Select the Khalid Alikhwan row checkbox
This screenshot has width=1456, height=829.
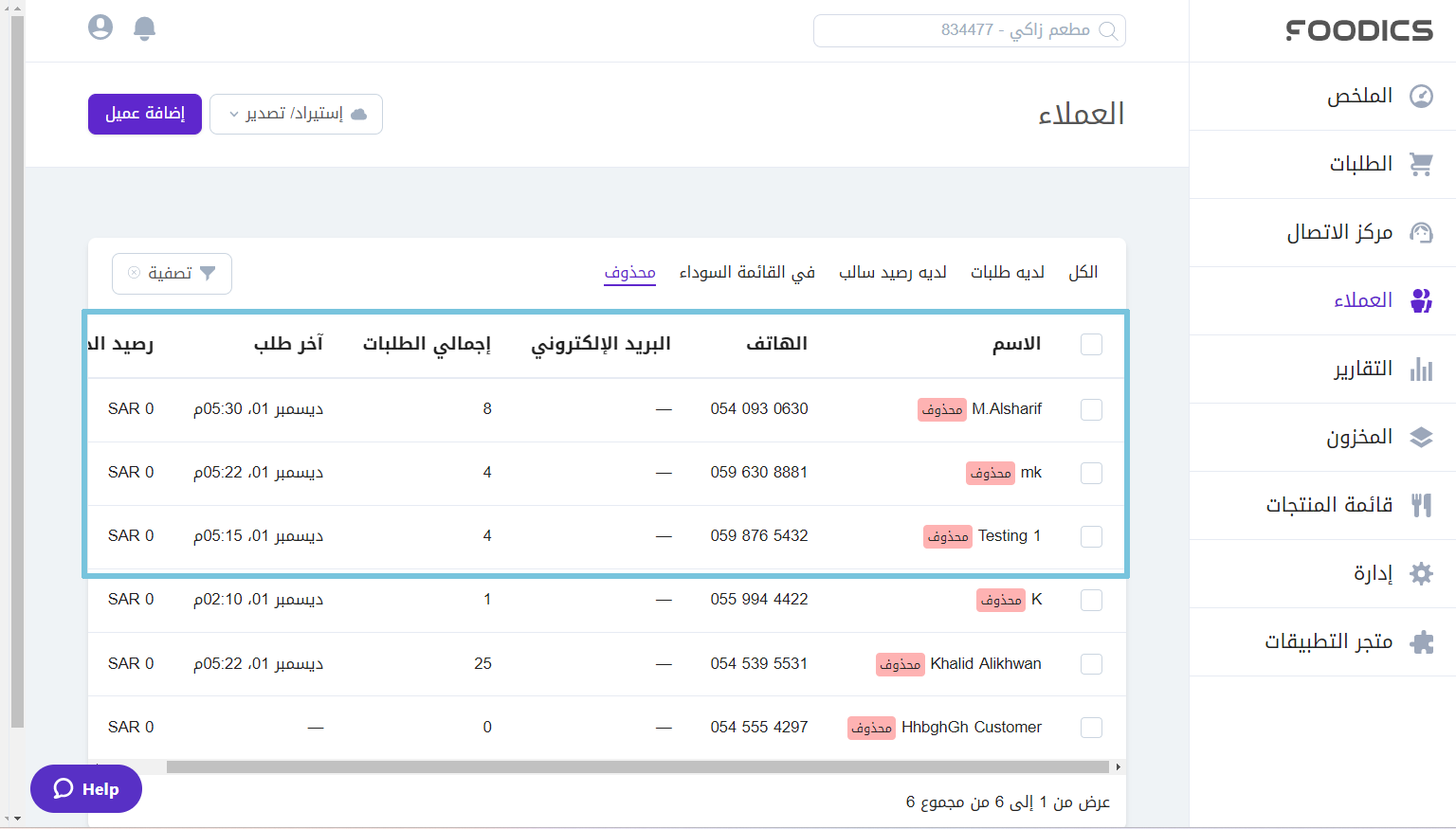[1091, 664]
